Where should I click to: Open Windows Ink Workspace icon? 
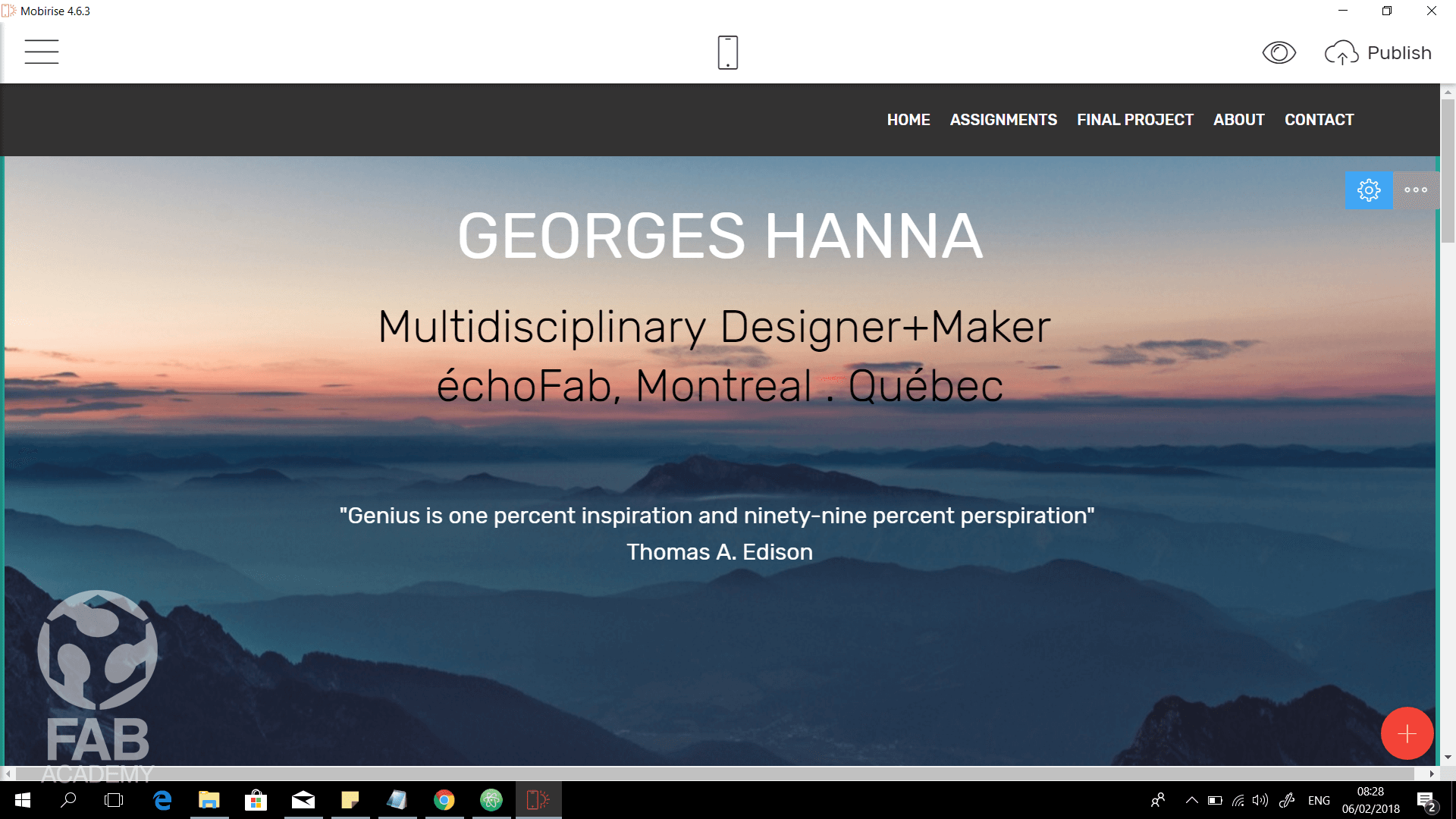point(1287,800)
